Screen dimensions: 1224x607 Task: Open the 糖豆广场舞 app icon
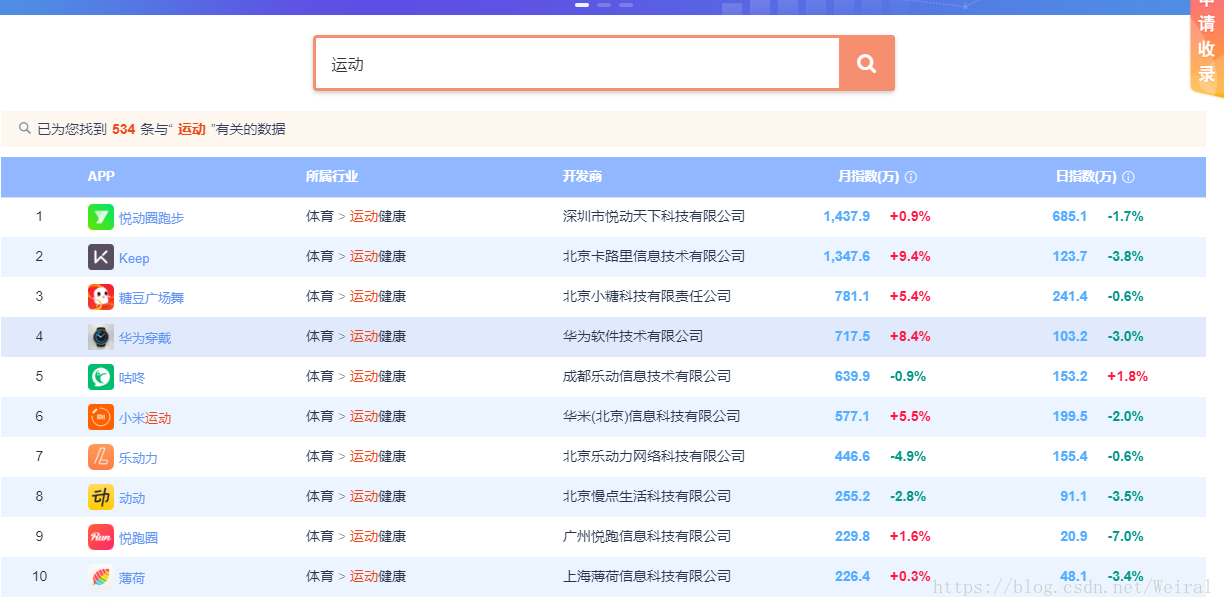coord(101,297)
